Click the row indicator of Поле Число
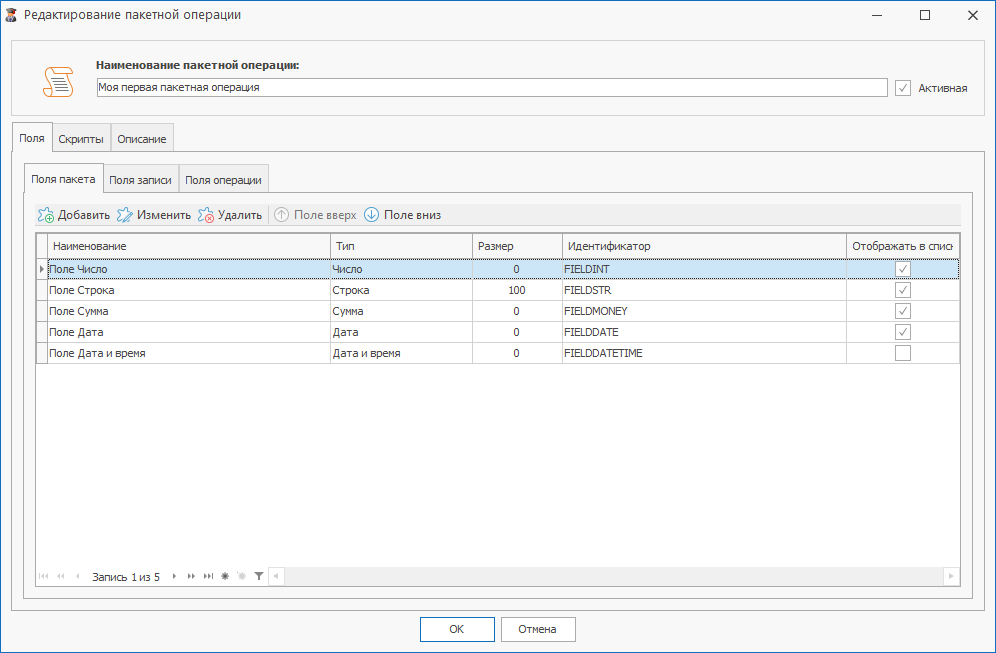This screenshot has width=996, height=653. (42, 269)
